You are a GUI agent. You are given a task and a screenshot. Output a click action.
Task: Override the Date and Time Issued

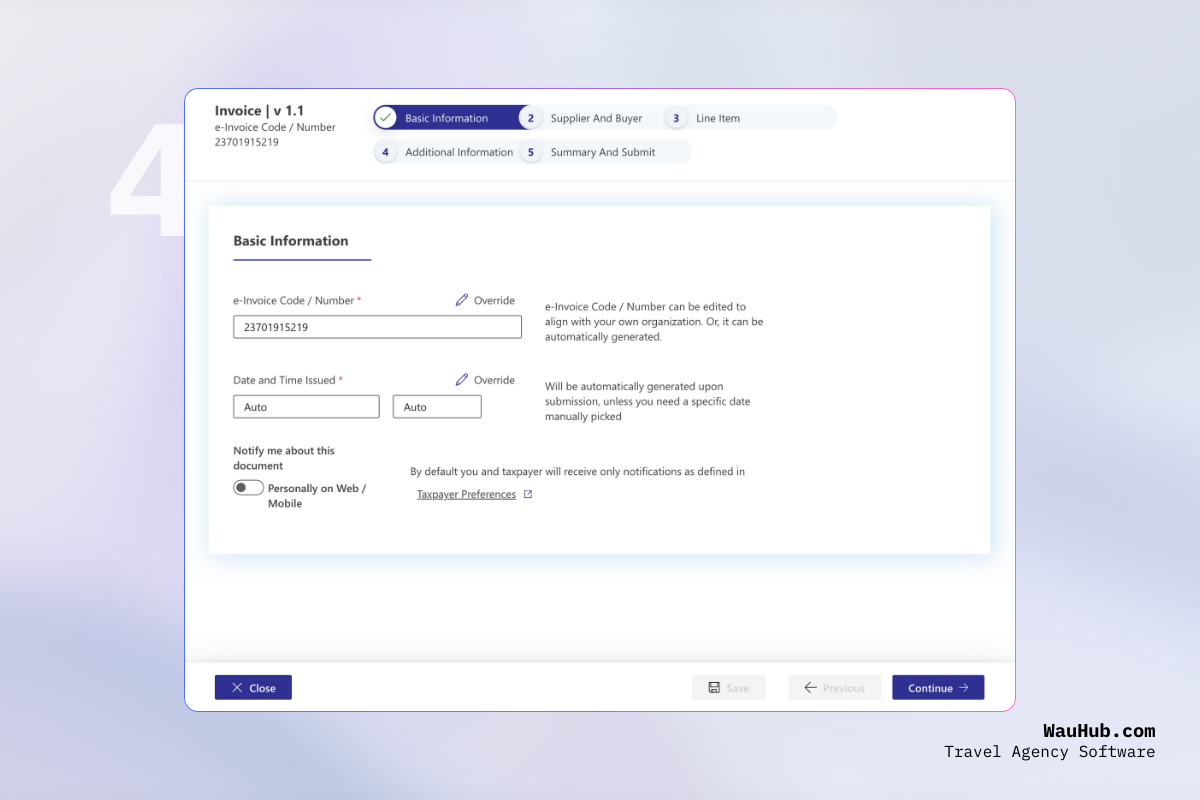[x=485, y=380]
